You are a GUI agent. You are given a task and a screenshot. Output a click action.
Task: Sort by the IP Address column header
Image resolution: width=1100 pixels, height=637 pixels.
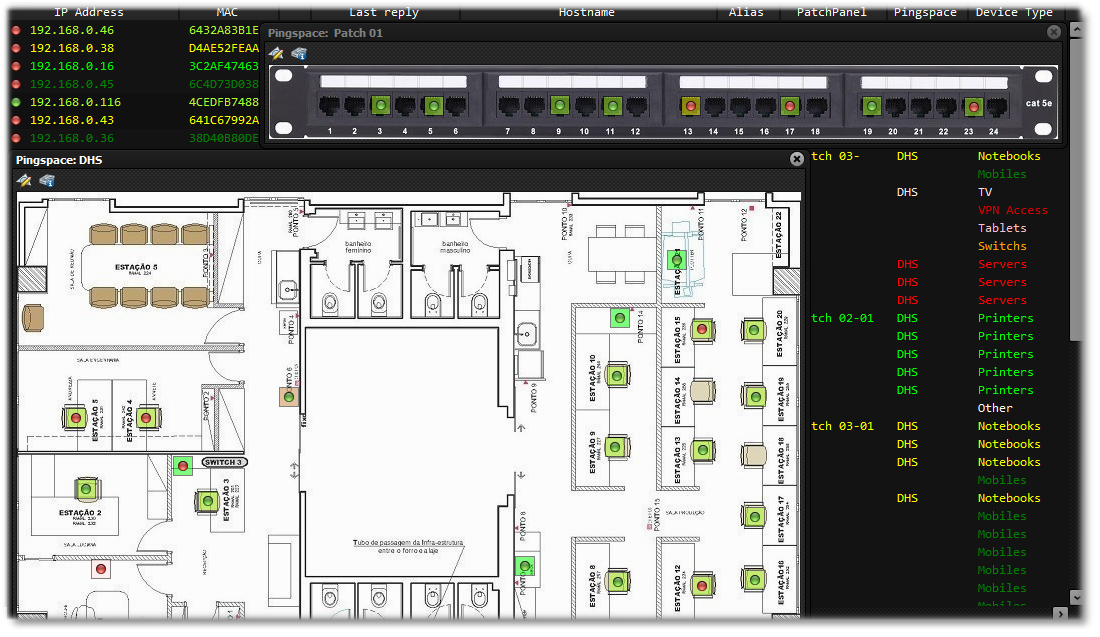[x=89, y=13]
